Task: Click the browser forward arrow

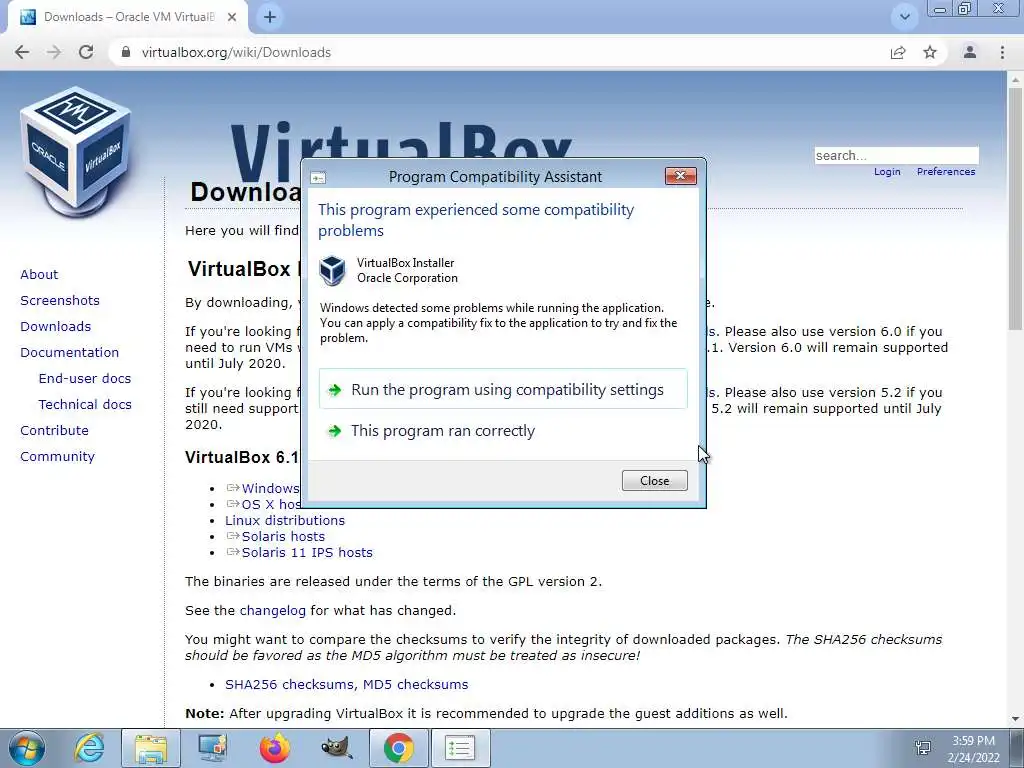Action: point(54,52)
